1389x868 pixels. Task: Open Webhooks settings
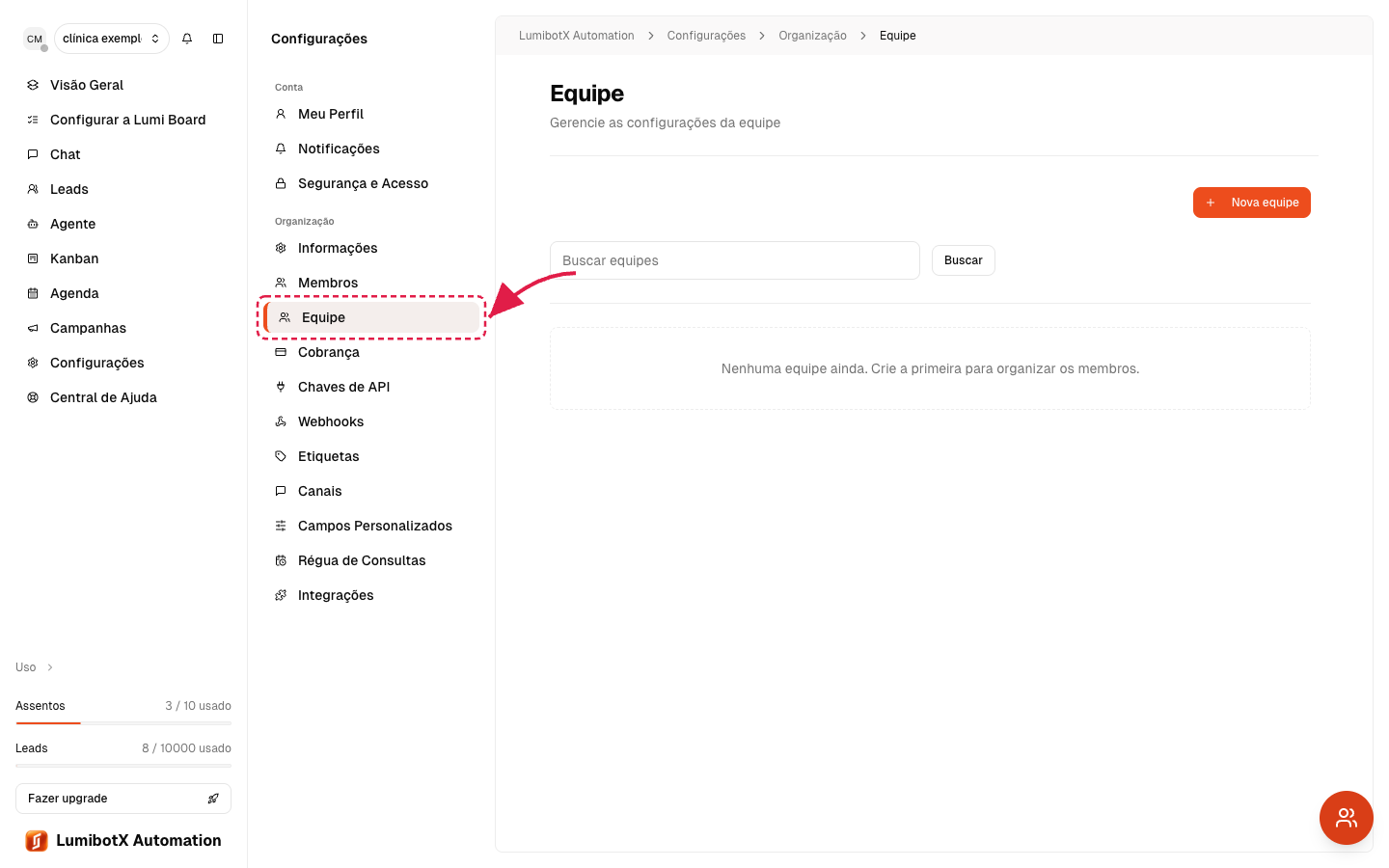[371, 421]
